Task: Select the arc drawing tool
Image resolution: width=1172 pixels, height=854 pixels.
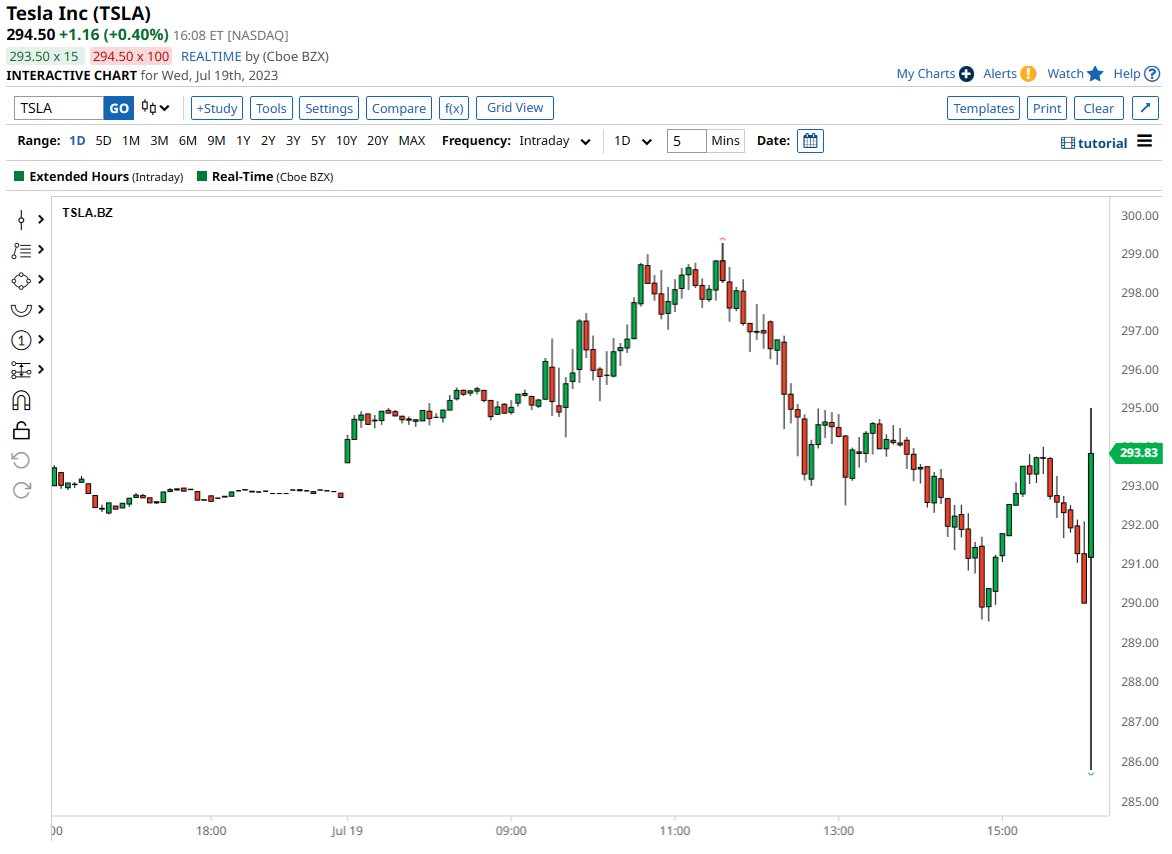Action: 21,310
